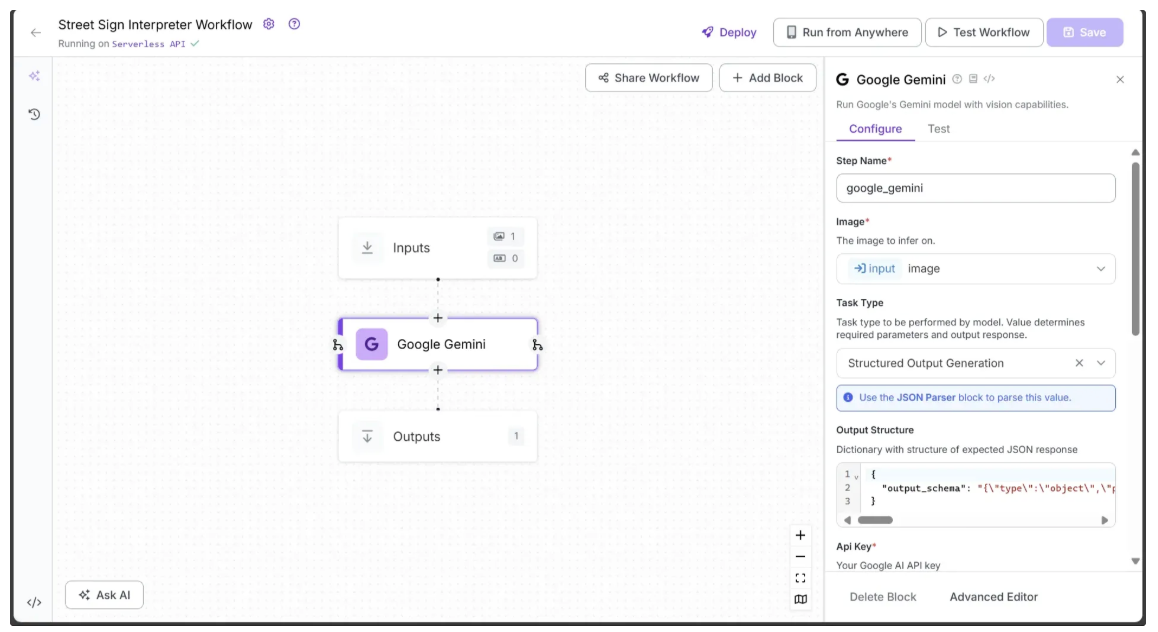
Task: Click the 'input' selector tag in Image field
Action: tap(875, 269)
